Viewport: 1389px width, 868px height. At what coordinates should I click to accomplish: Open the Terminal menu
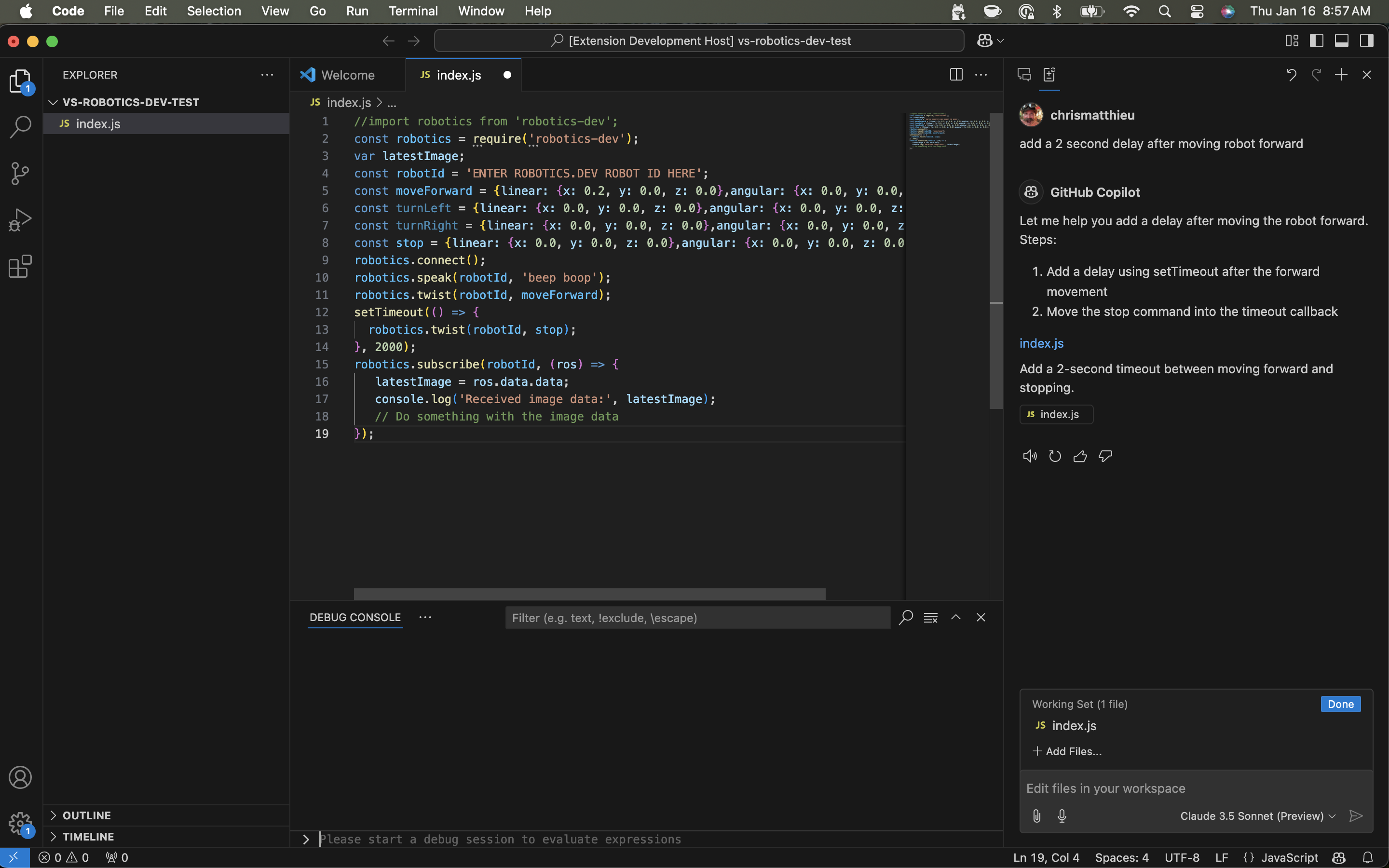click(x=413, y=11)
